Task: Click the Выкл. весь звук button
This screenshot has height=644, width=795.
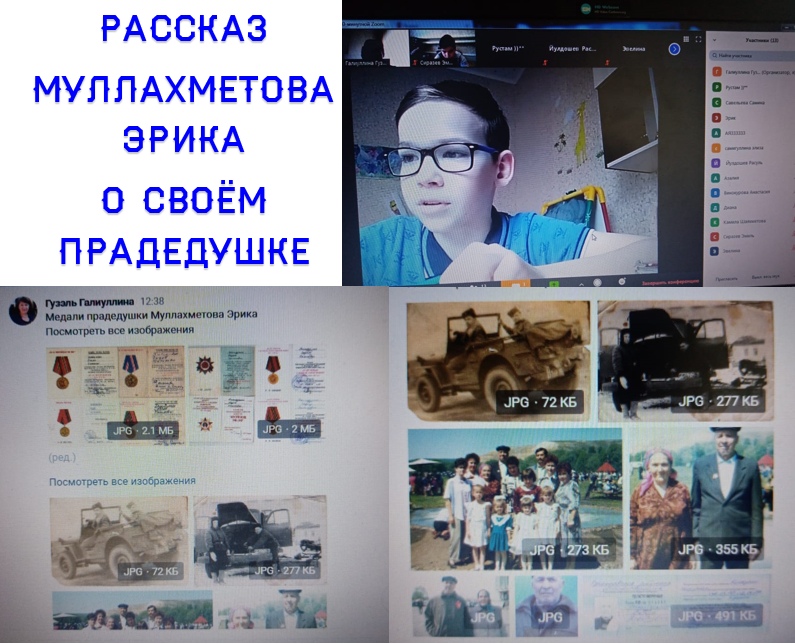Action: pos(765,277)
